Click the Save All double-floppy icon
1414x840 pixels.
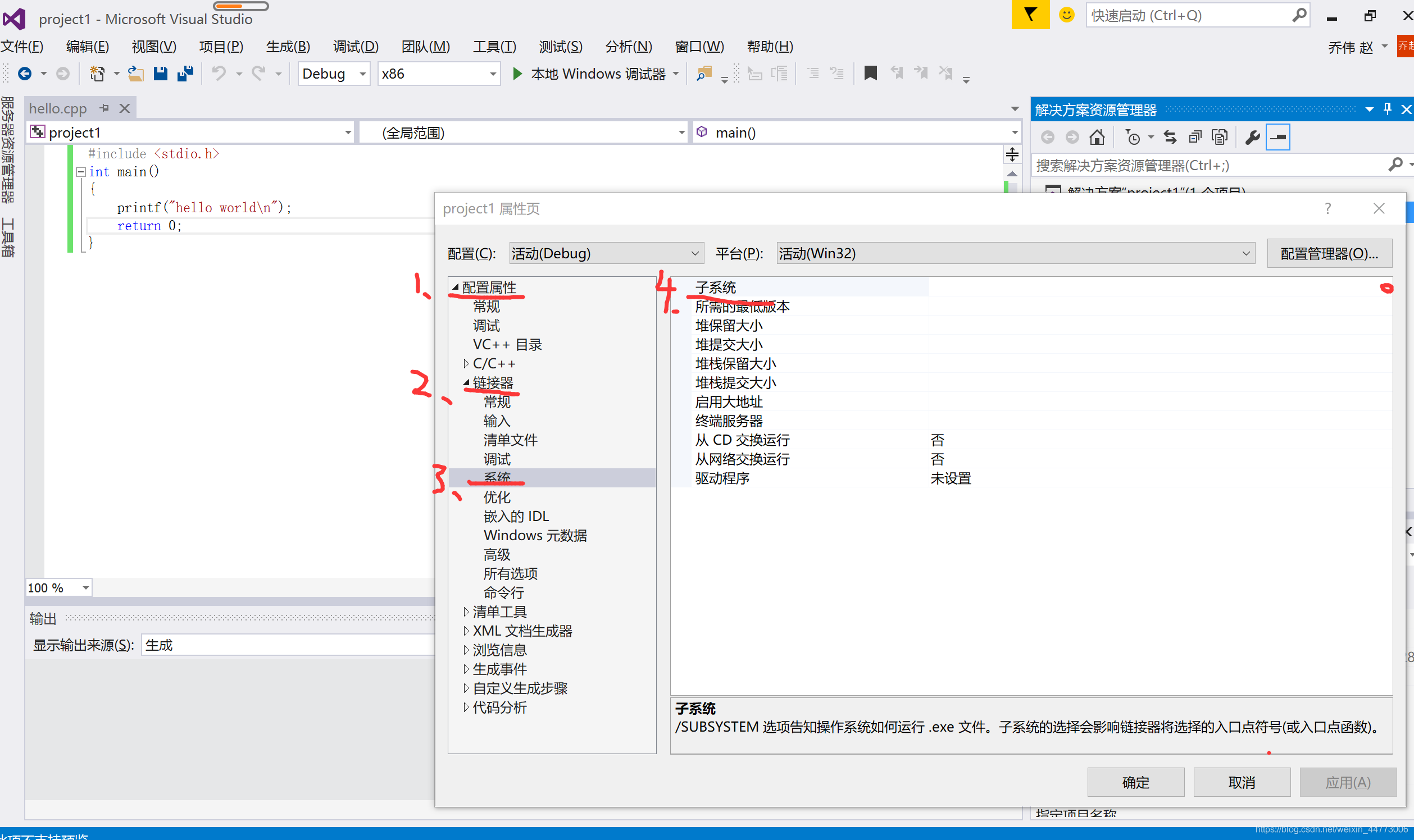pyautogui.click(x=185, y=74)
